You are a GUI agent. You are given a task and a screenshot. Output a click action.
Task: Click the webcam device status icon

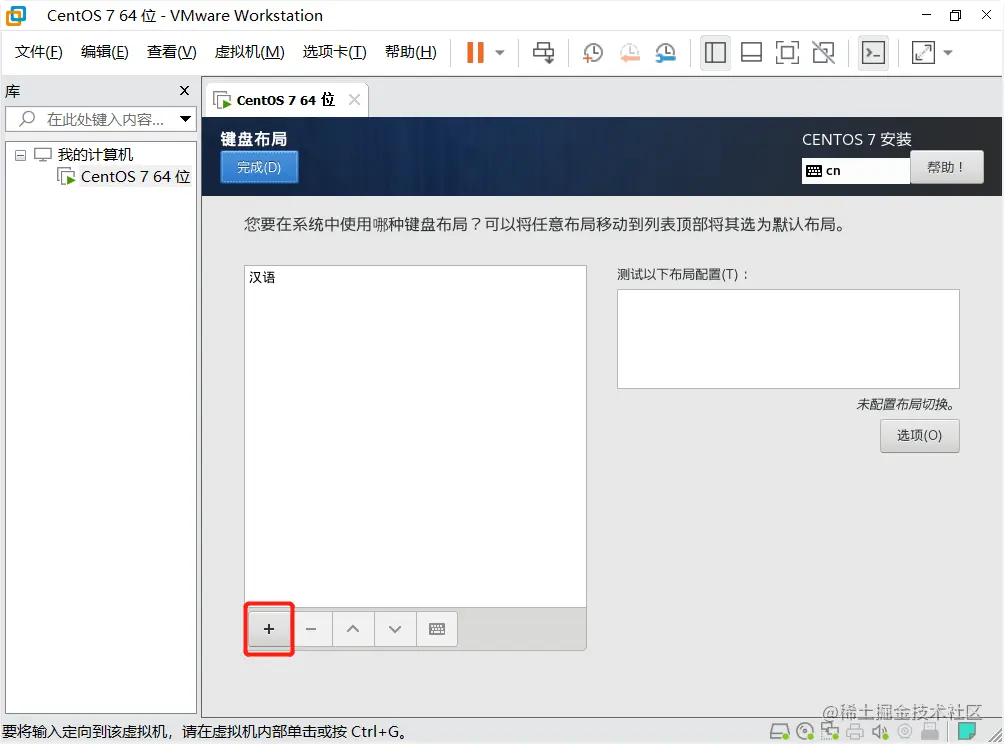click(905, 731)
